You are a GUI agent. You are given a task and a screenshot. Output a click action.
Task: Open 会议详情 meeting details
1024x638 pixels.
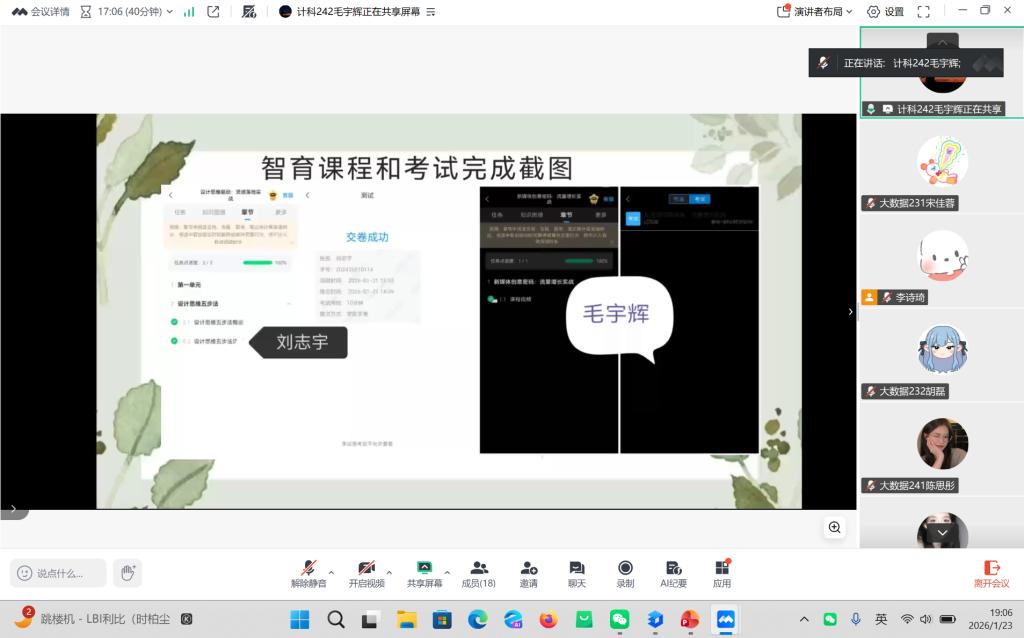point(41,12)
